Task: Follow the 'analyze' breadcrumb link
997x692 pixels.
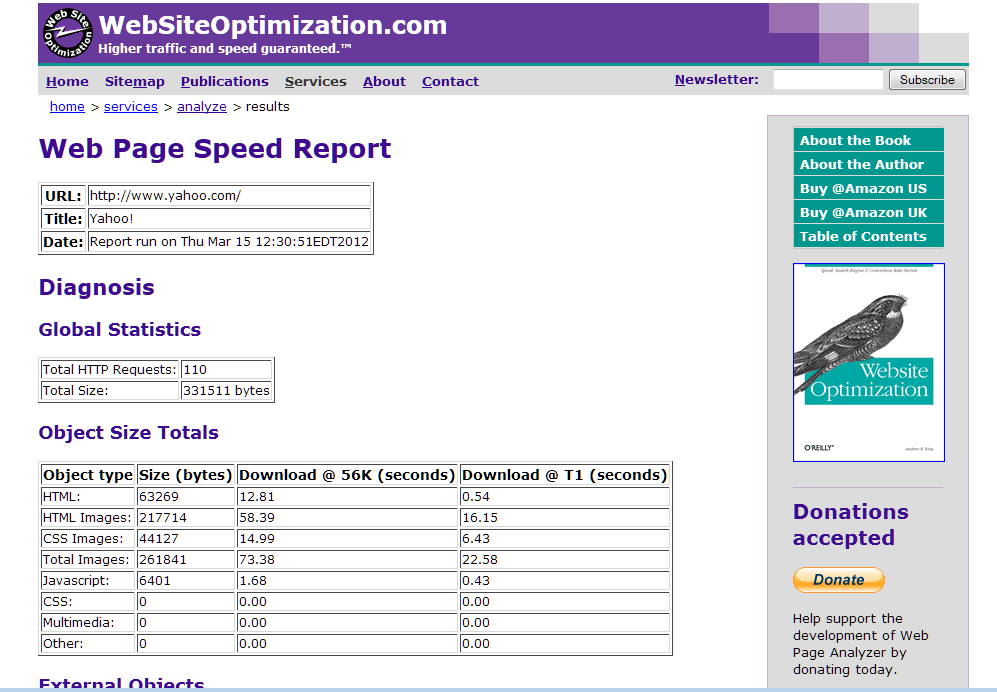Action: point(202,106)
